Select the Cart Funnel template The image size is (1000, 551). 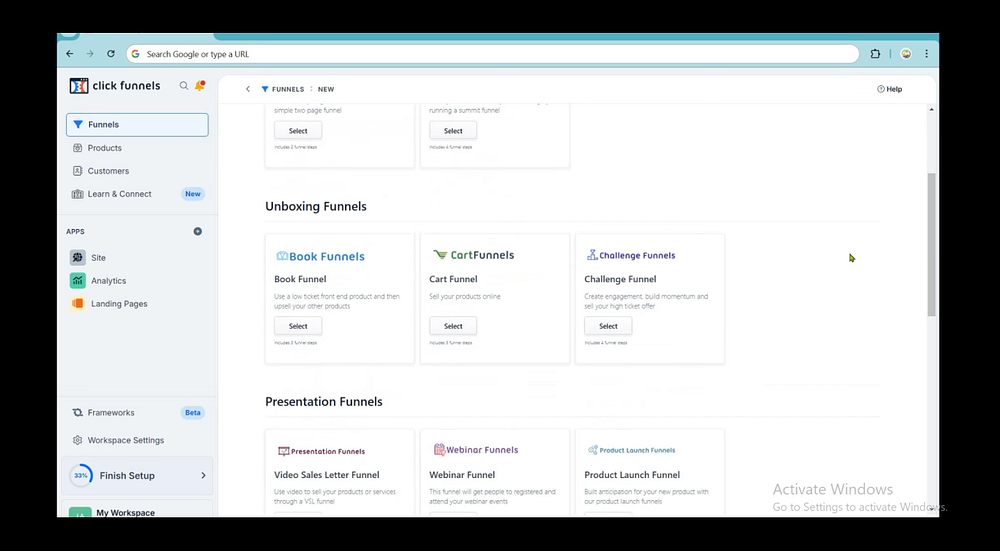[453, 326]
